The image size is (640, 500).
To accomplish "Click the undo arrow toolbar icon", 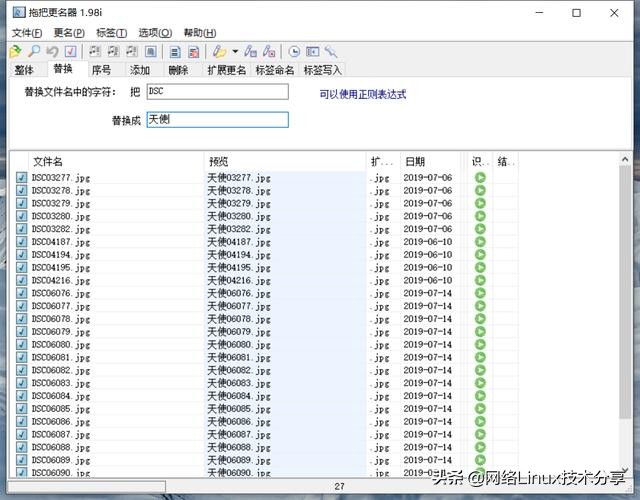I will (x=52, y=51).
